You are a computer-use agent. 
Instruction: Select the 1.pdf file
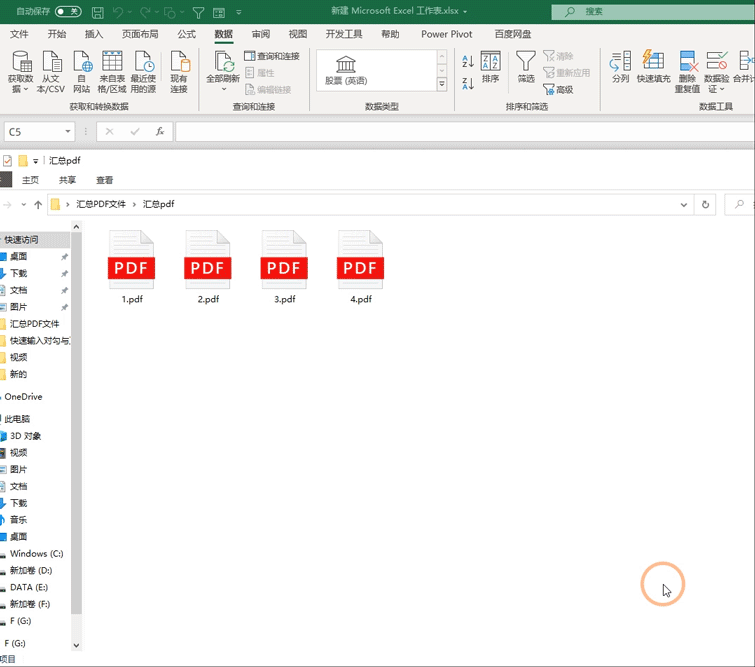coord(131,267)
